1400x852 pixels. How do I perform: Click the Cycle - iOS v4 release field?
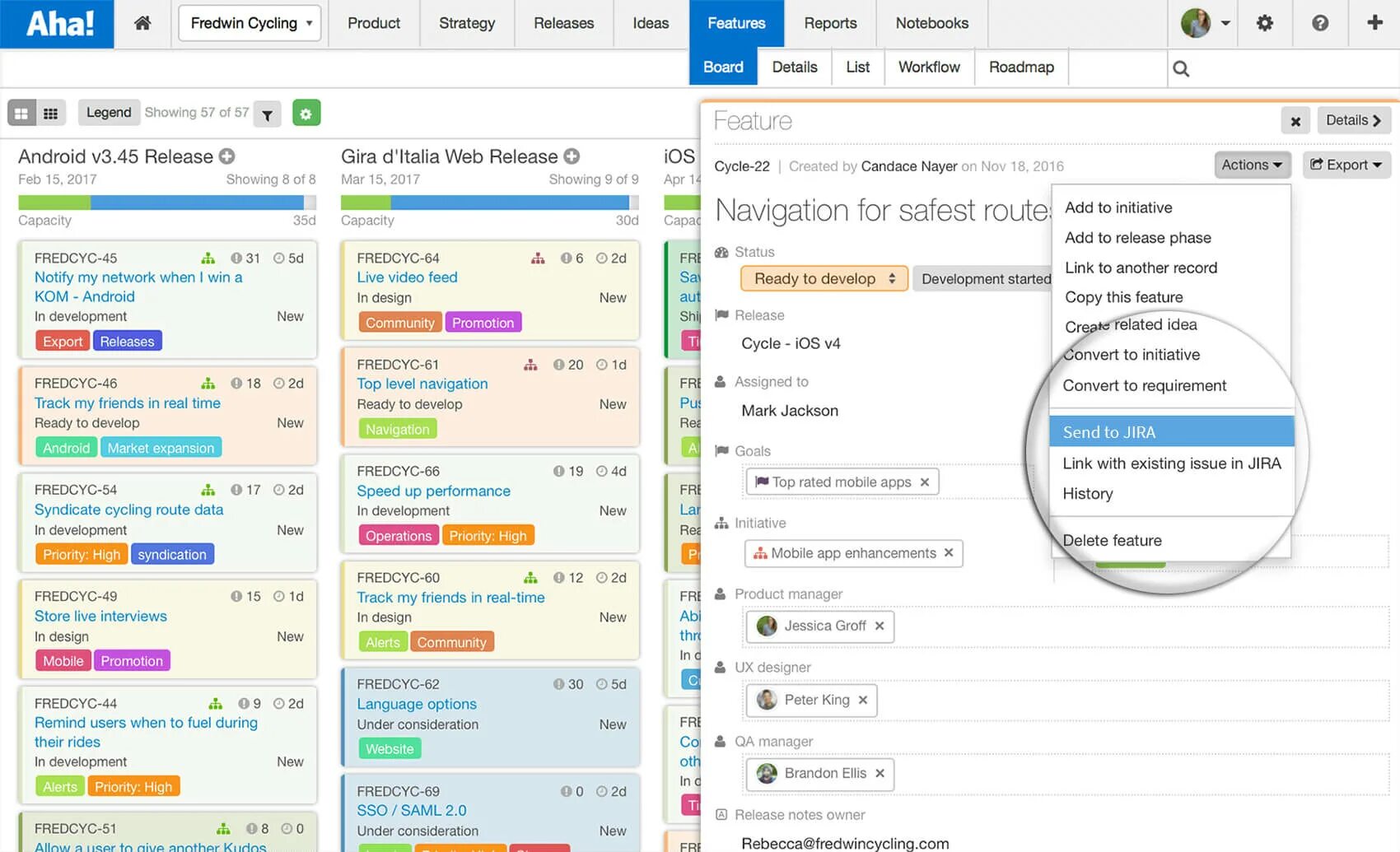tap(791, 343)
